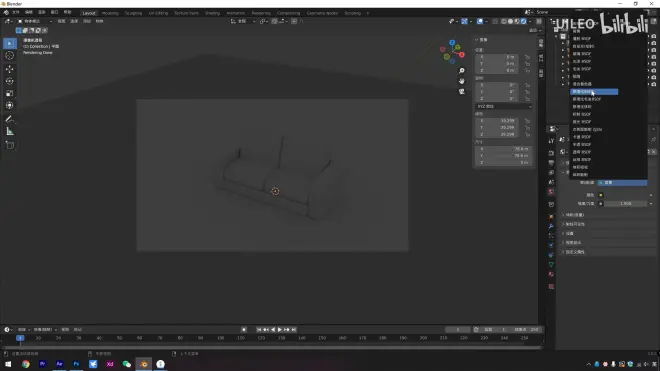The width and height of the screenshot is (660, 371).
Task: Open the Render properties tab icon
Action: pyautogui.click(x=551, y=153)
